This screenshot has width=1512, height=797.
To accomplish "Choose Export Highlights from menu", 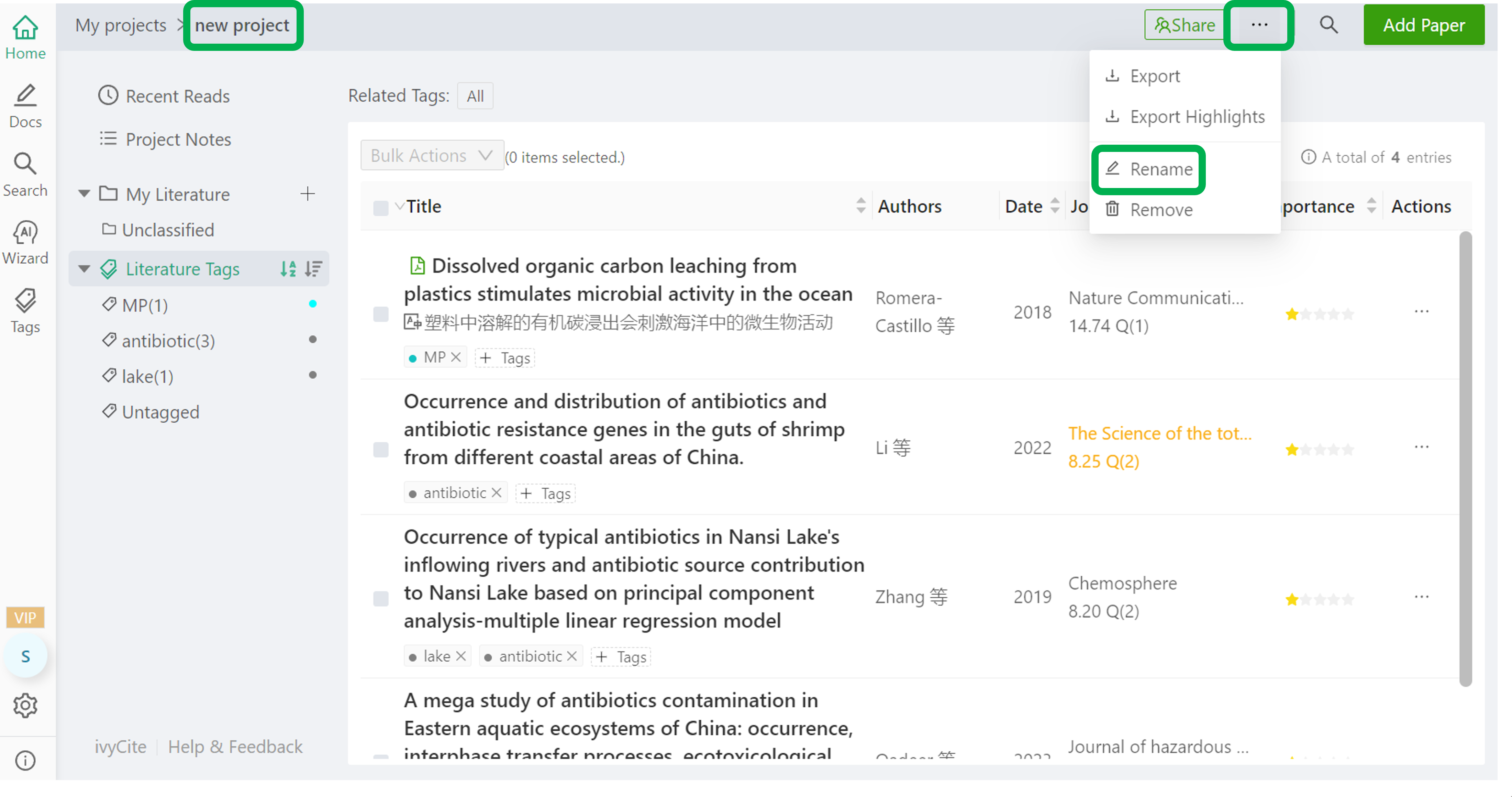I will point(1185,117).
